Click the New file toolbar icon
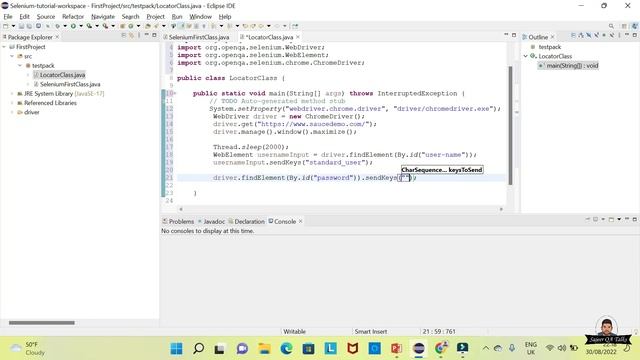 click(x=5, y=26)
